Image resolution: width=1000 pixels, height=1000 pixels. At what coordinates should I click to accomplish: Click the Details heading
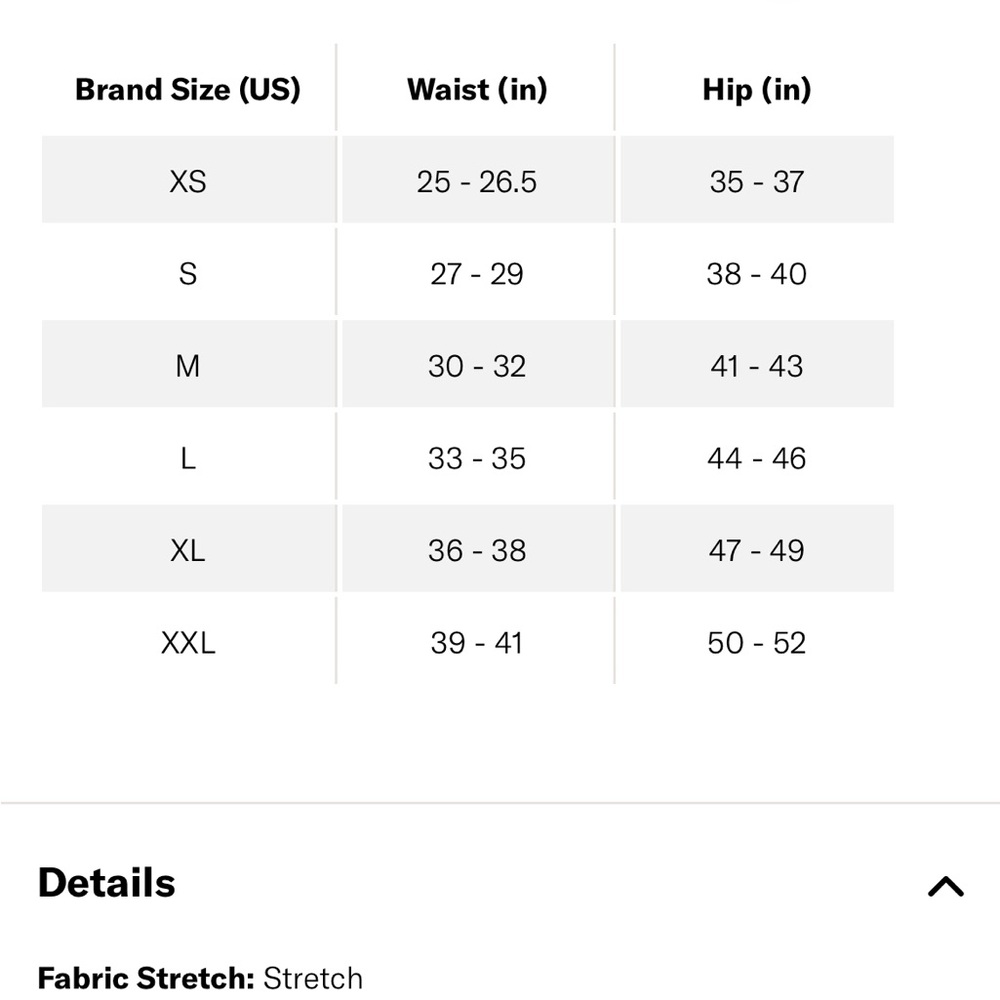point(107,884)
